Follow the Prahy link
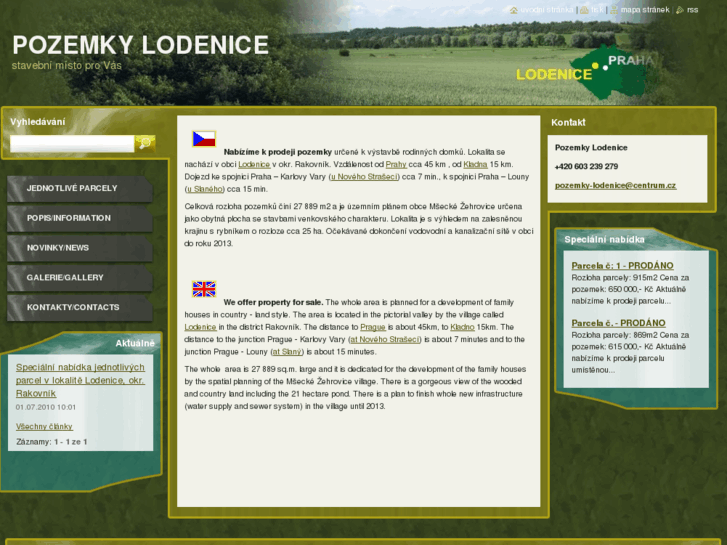The width and height of the screenshot is (727, 545). (x=396, y=165)
